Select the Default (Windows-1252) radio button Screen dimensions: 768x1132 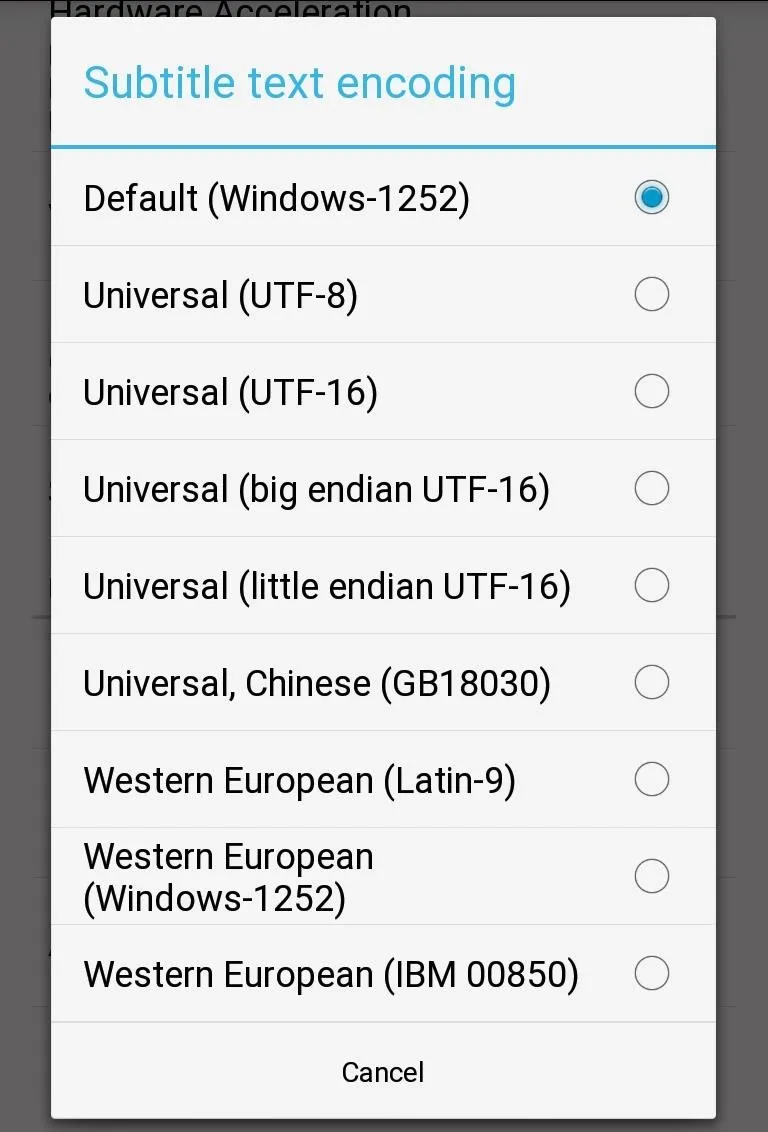651,197
